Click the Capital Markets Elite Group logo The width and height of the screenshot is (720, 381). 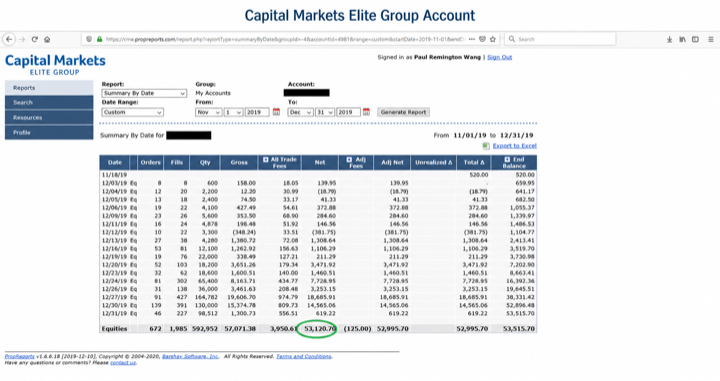click(x=55, y=64)
